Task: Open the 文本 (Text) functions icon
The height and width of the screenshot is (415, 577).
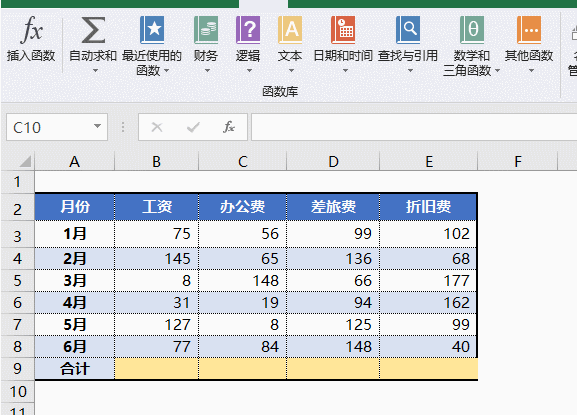Action: pos(290,30)
